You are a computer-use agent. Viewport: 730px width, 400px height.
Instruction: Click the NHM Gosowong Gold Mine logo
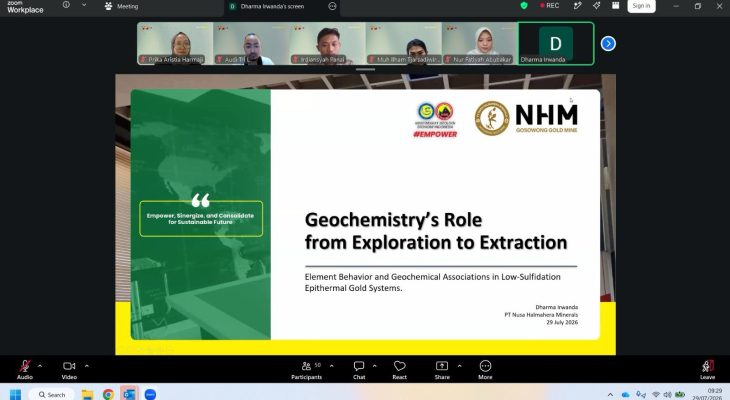pyautogui.click(x=526, y=118)
